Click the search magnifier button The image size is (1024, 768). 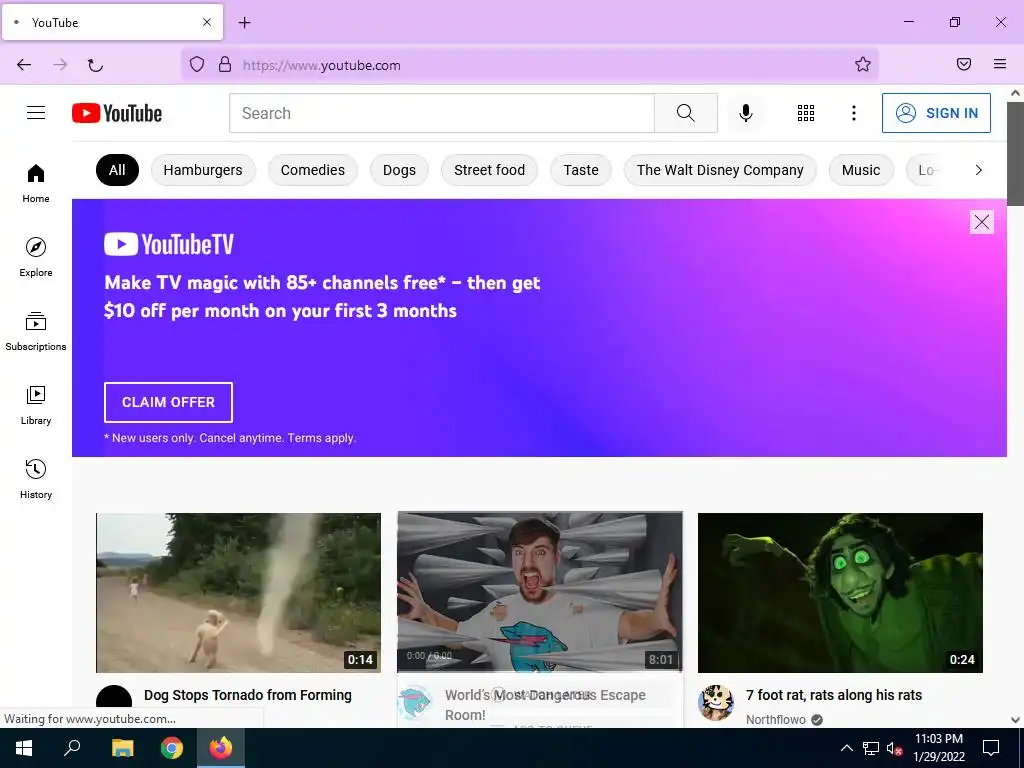point(686,113)
